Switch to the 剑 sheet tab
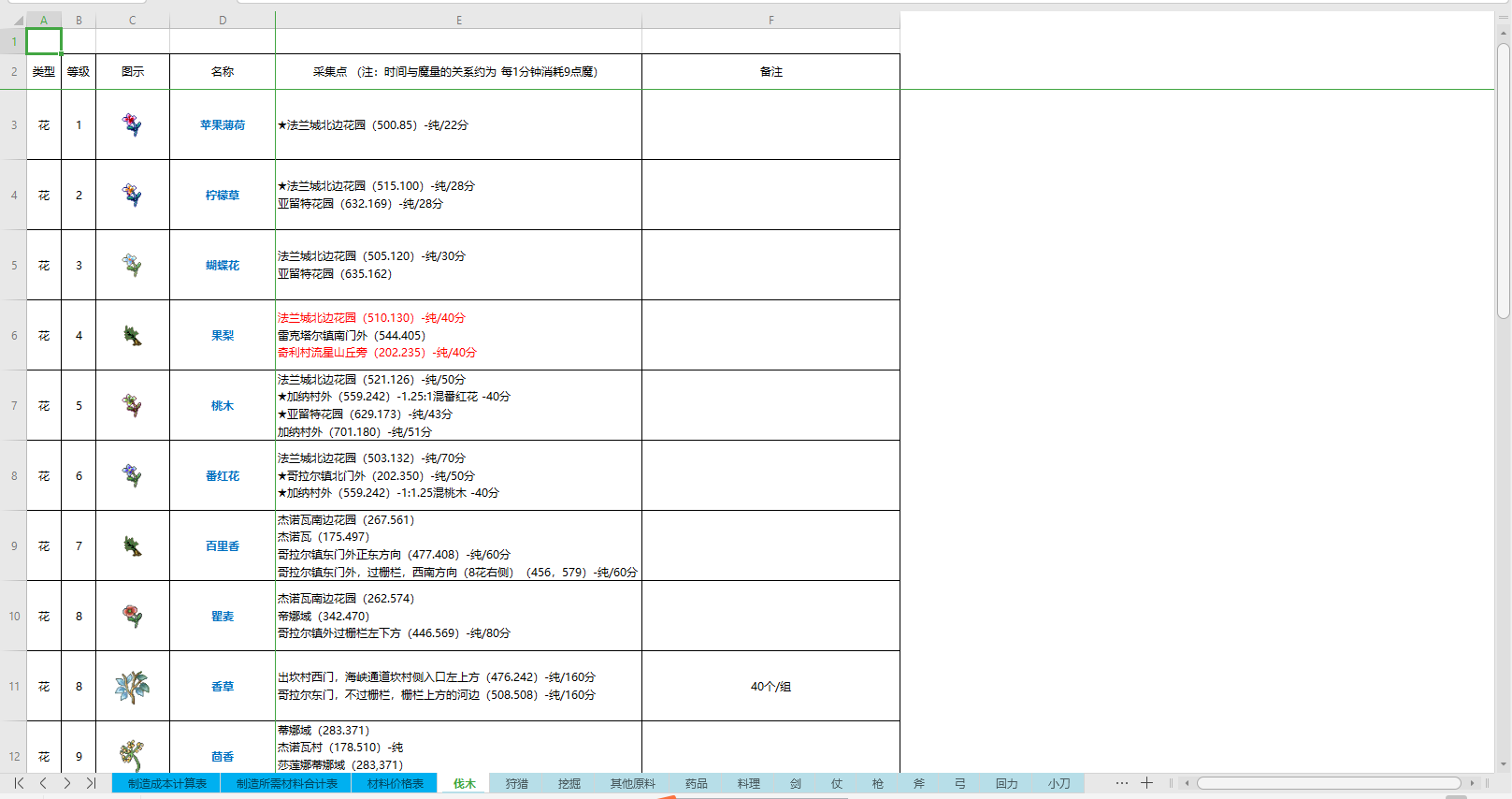 click(795, 783)
